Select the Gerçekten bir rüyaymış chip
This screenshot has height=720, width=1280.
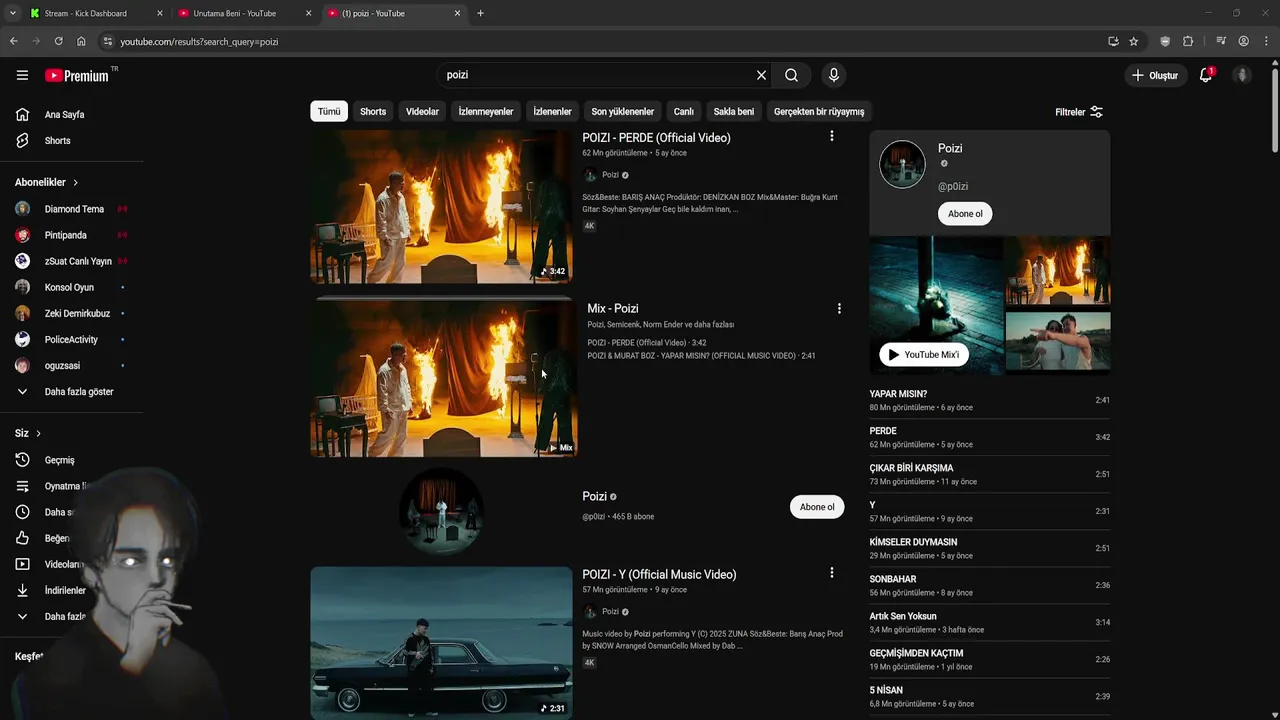pyautogui.click(x=819, y=112)
